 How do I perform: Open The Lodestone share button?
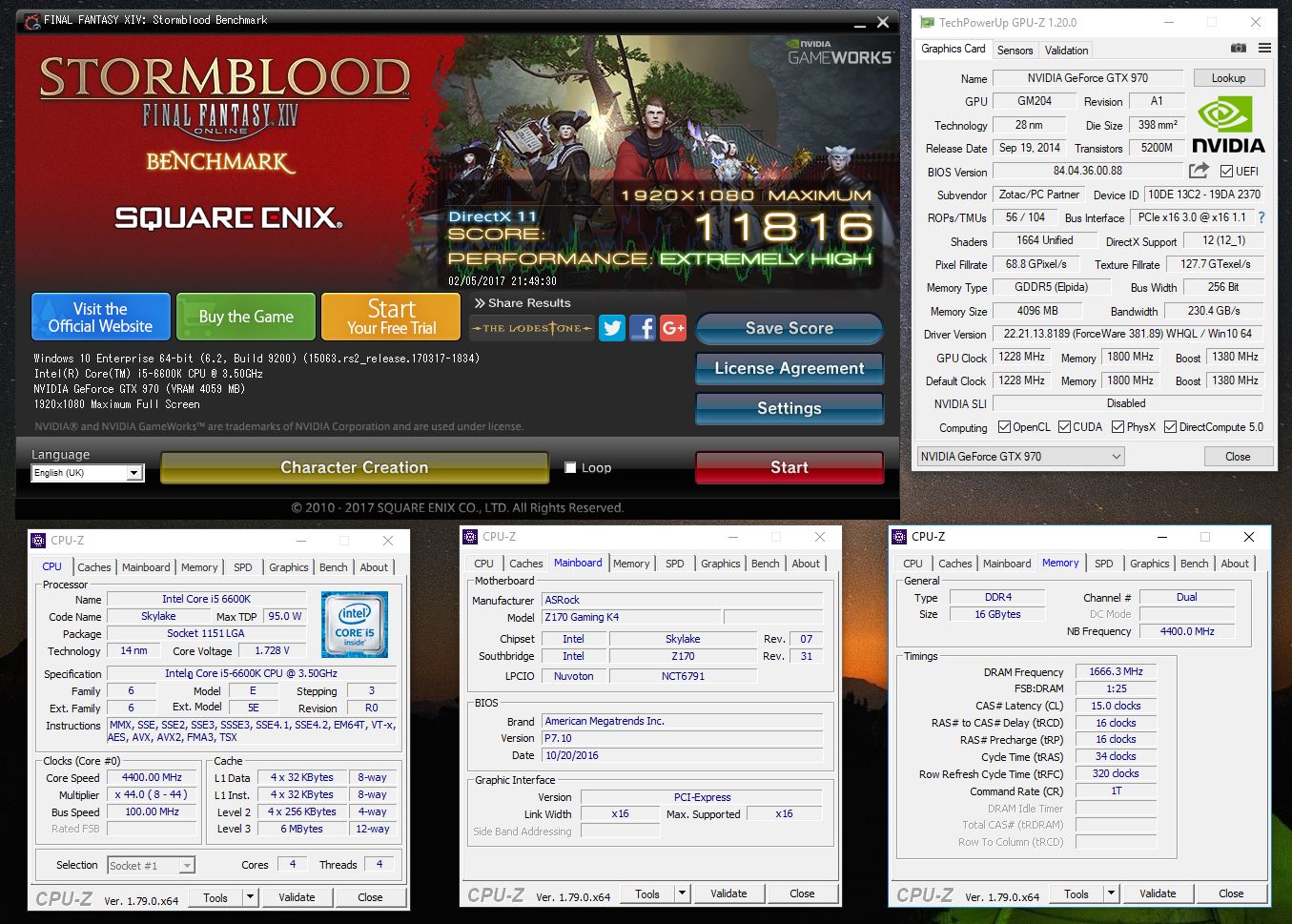(x=532, y=328)
